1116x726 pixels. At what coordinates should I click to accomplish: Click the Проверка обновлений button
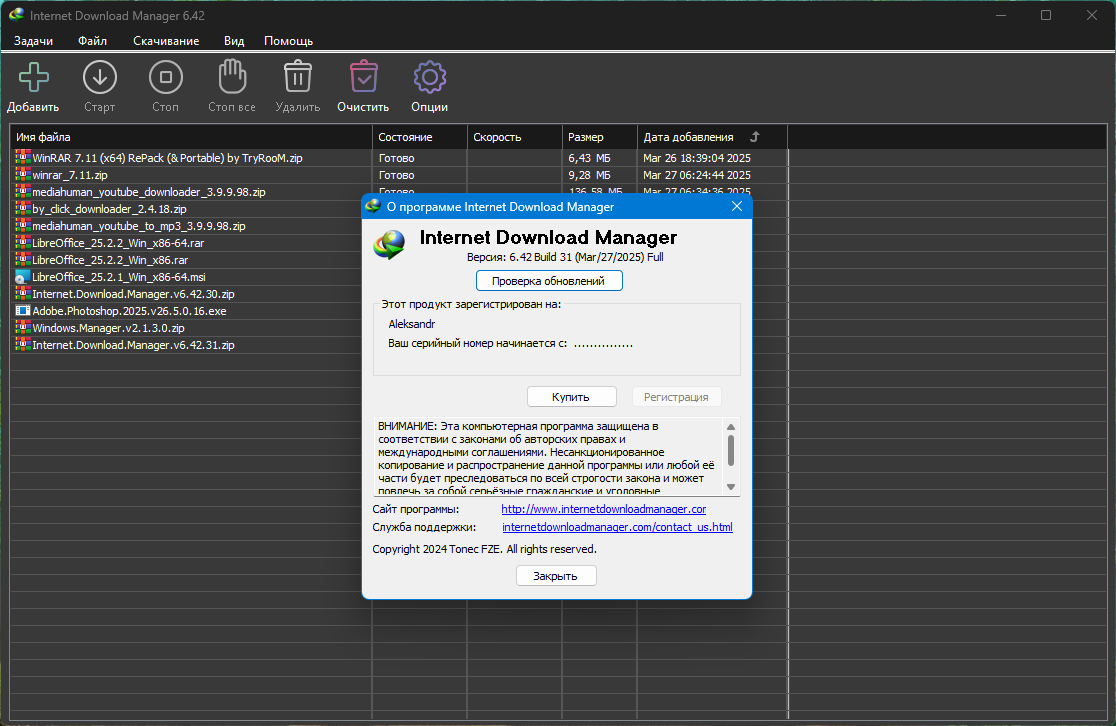pyautogui.click(x=549, y=280)
